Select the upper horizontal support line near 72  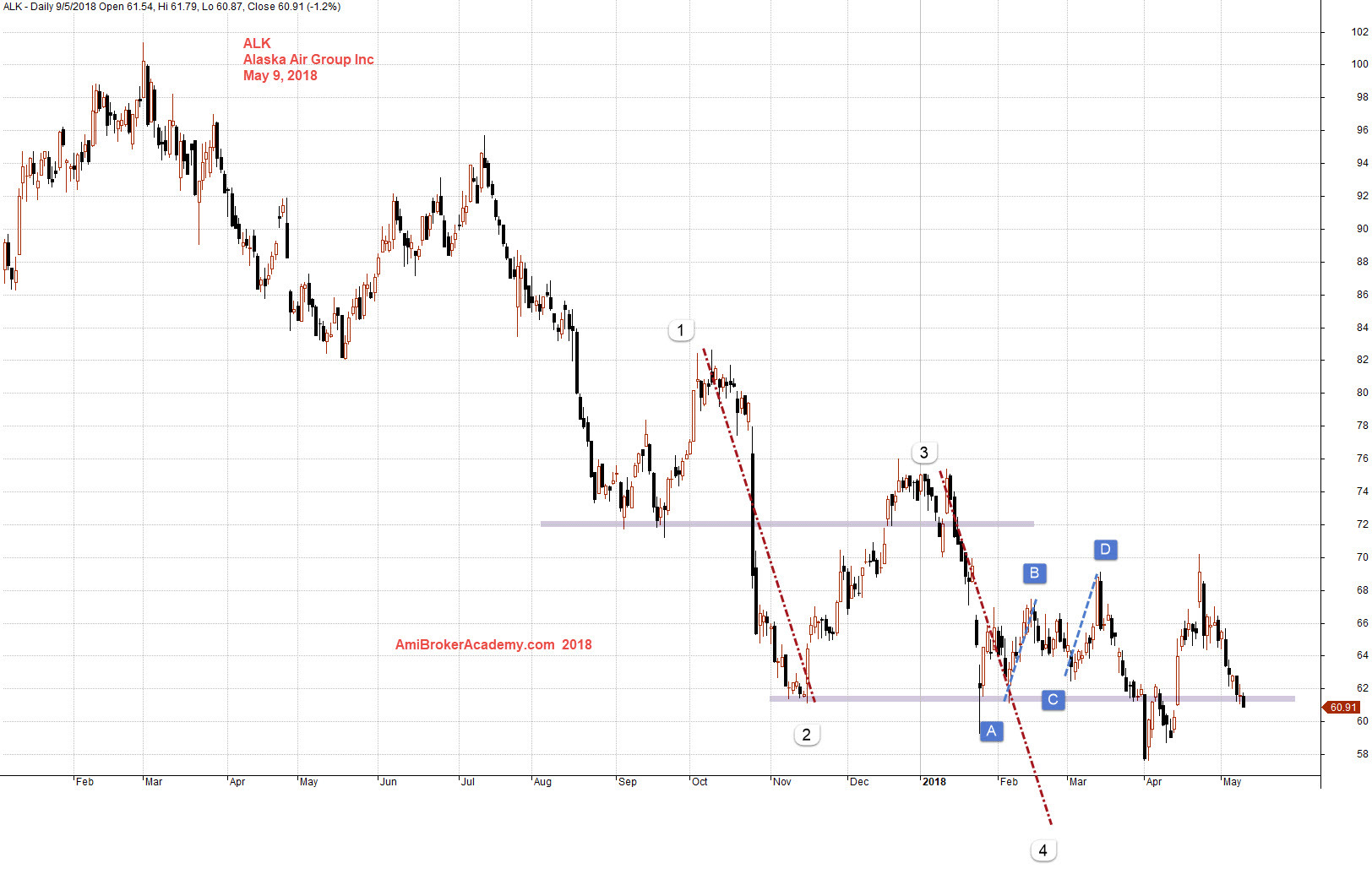click(x=787, y=524)
